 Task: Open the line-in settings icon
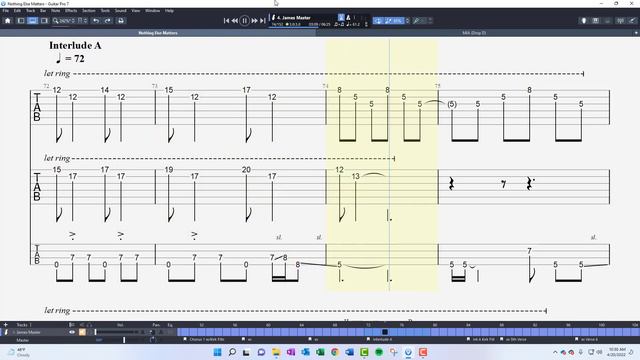[632, 21]
